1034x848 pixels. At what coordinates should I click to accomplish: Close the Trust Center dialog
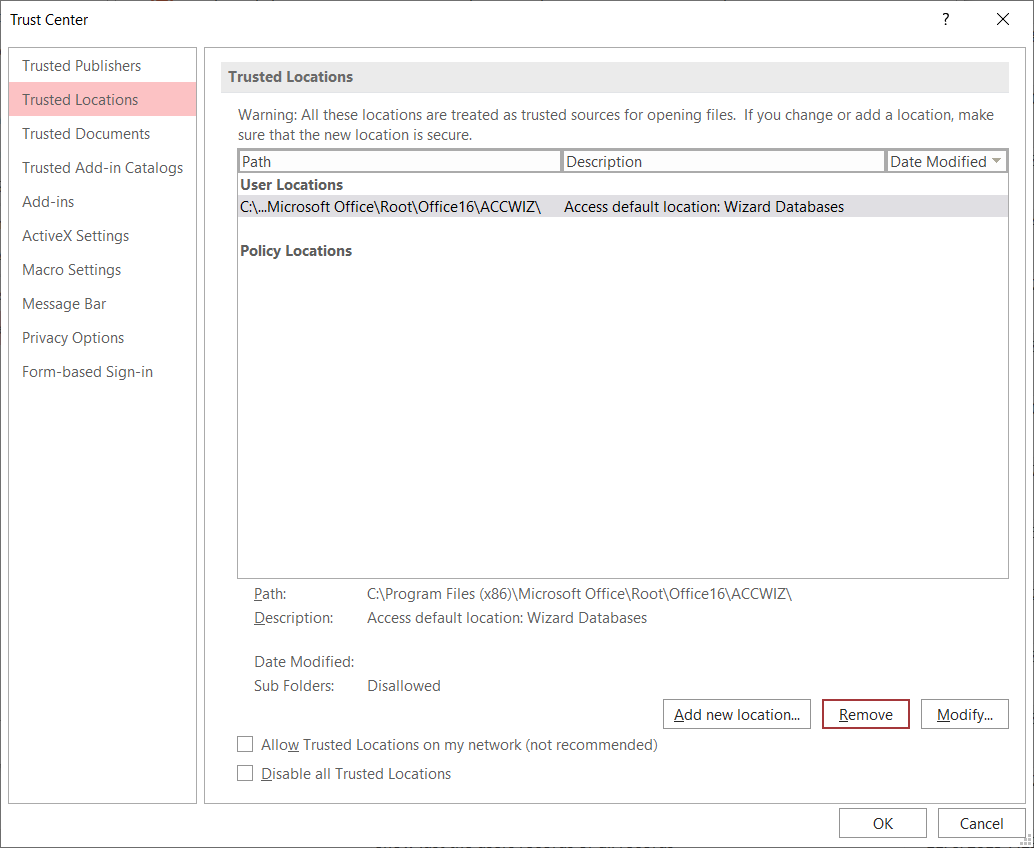1003,20
